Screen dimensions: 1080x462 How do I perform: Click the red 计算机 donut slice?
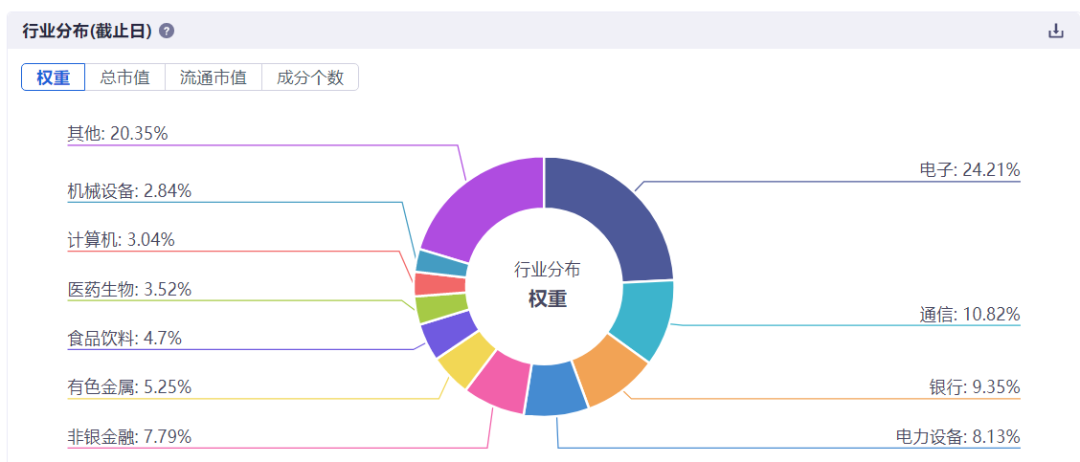point(439,284)
